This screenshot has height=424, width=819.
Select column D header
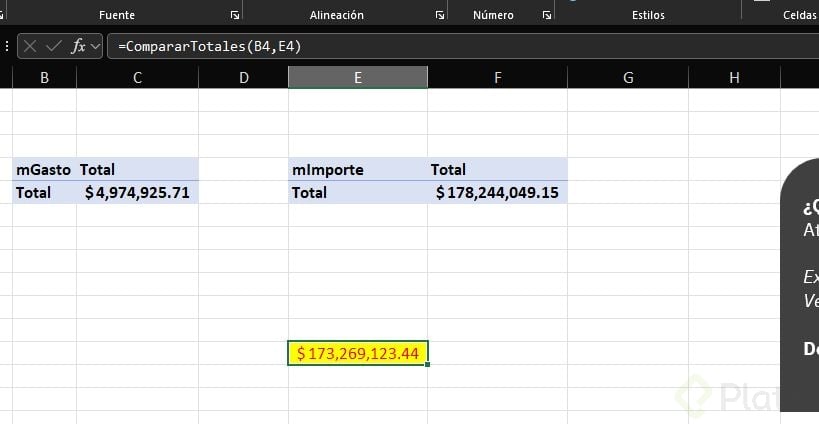pos(243,78)
